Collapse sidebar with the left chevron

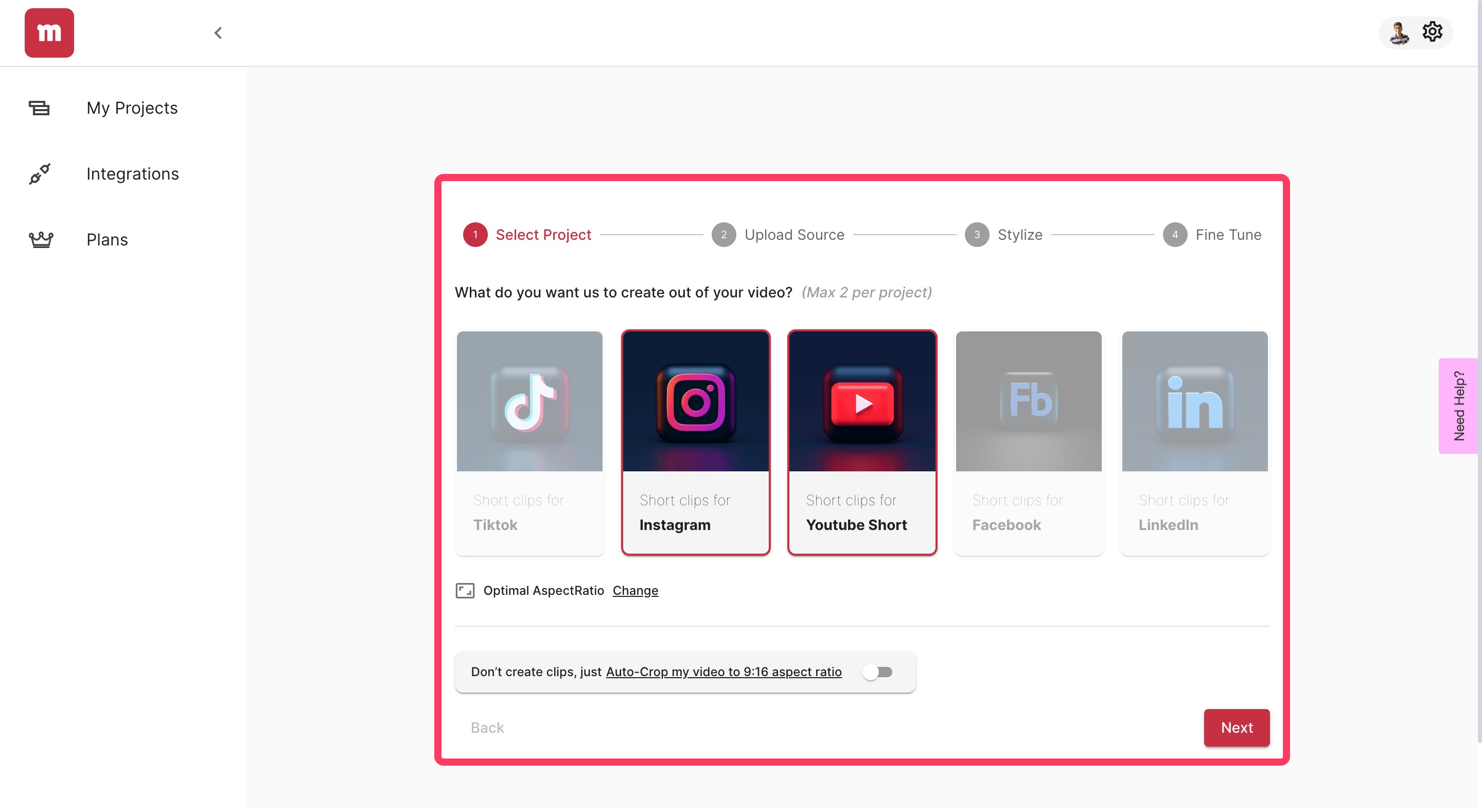click(218, 33)
